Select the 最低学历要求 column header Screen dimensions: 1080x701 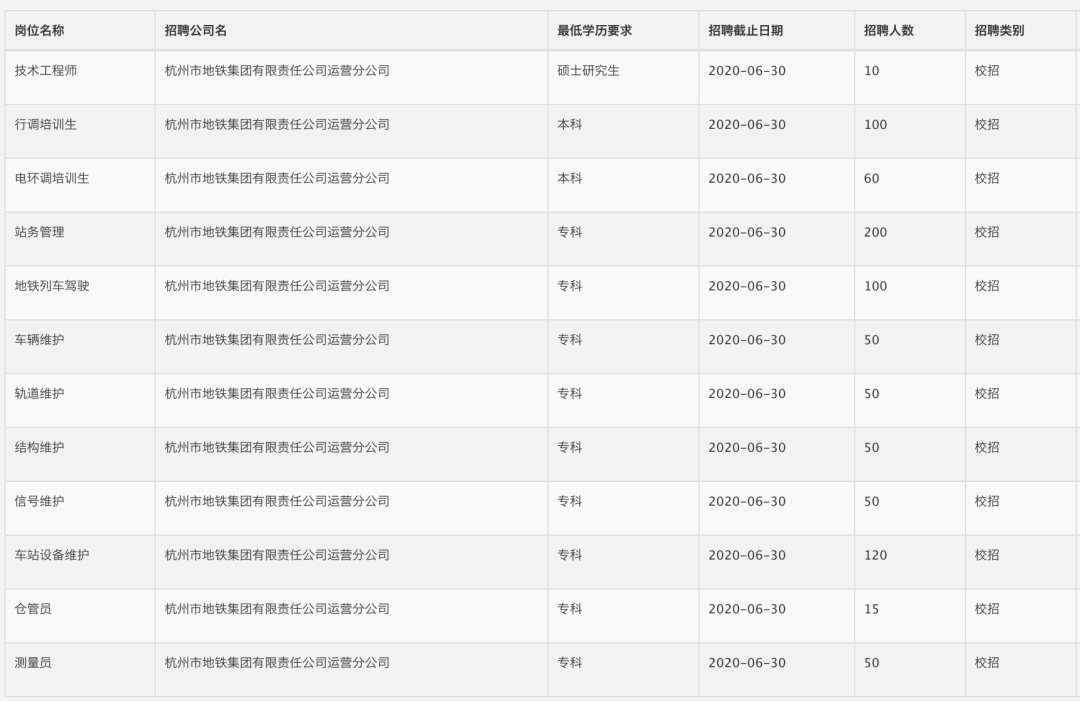click(594, 31)
